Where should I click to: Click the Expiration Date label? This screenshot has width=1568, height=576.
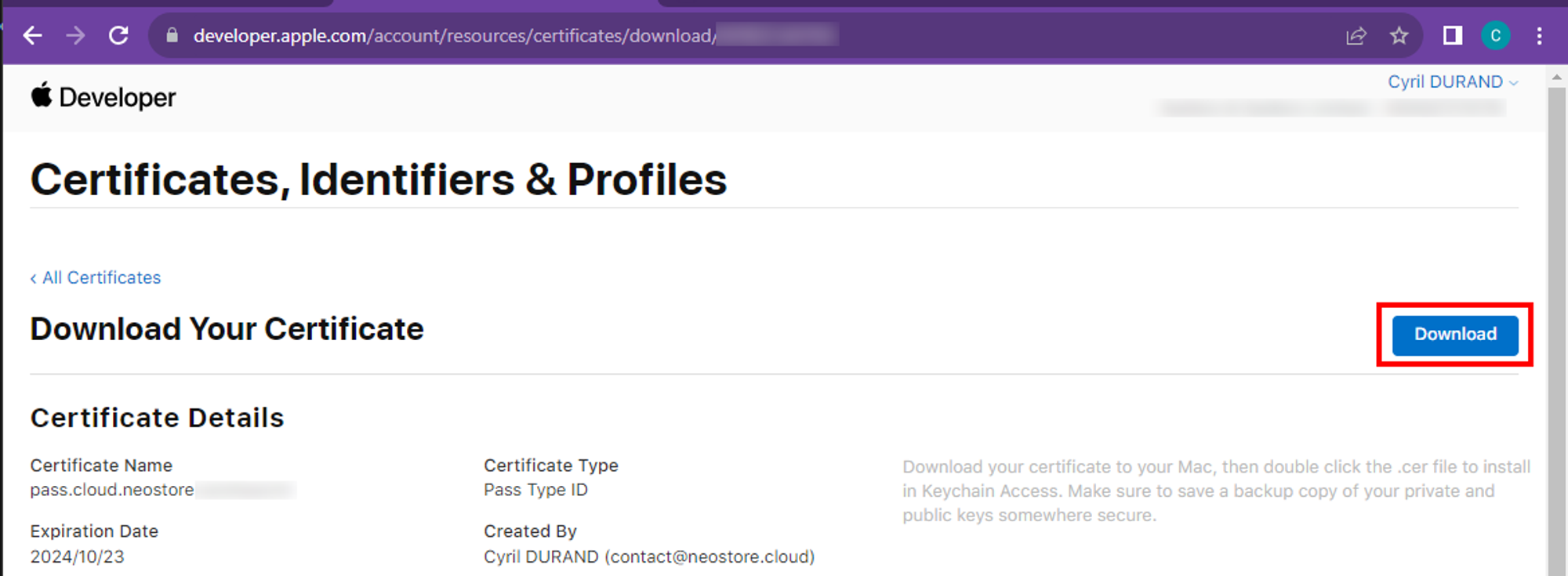click(94, 531)
